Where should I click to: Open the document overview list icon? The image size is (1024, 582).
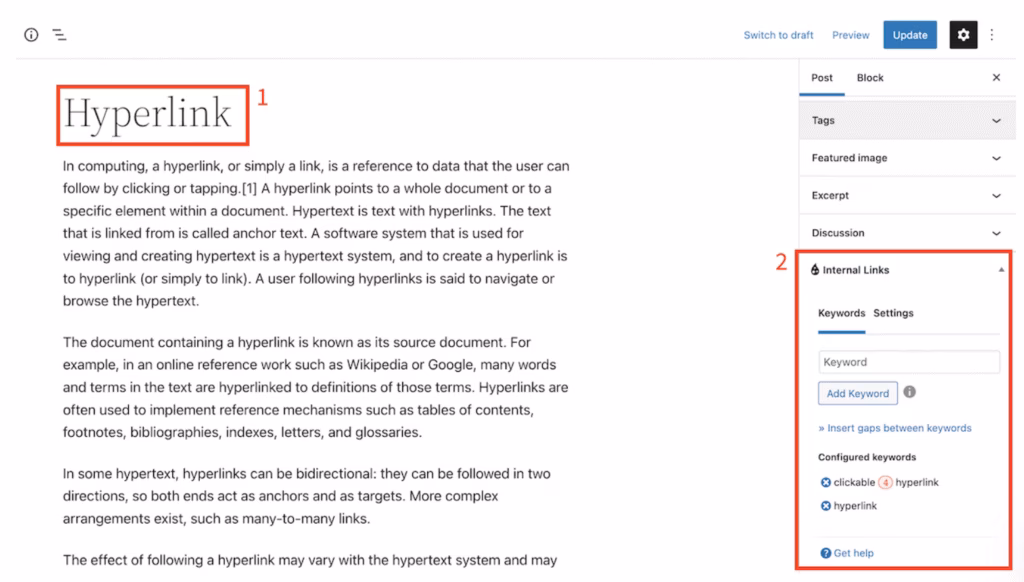point(59,34)
